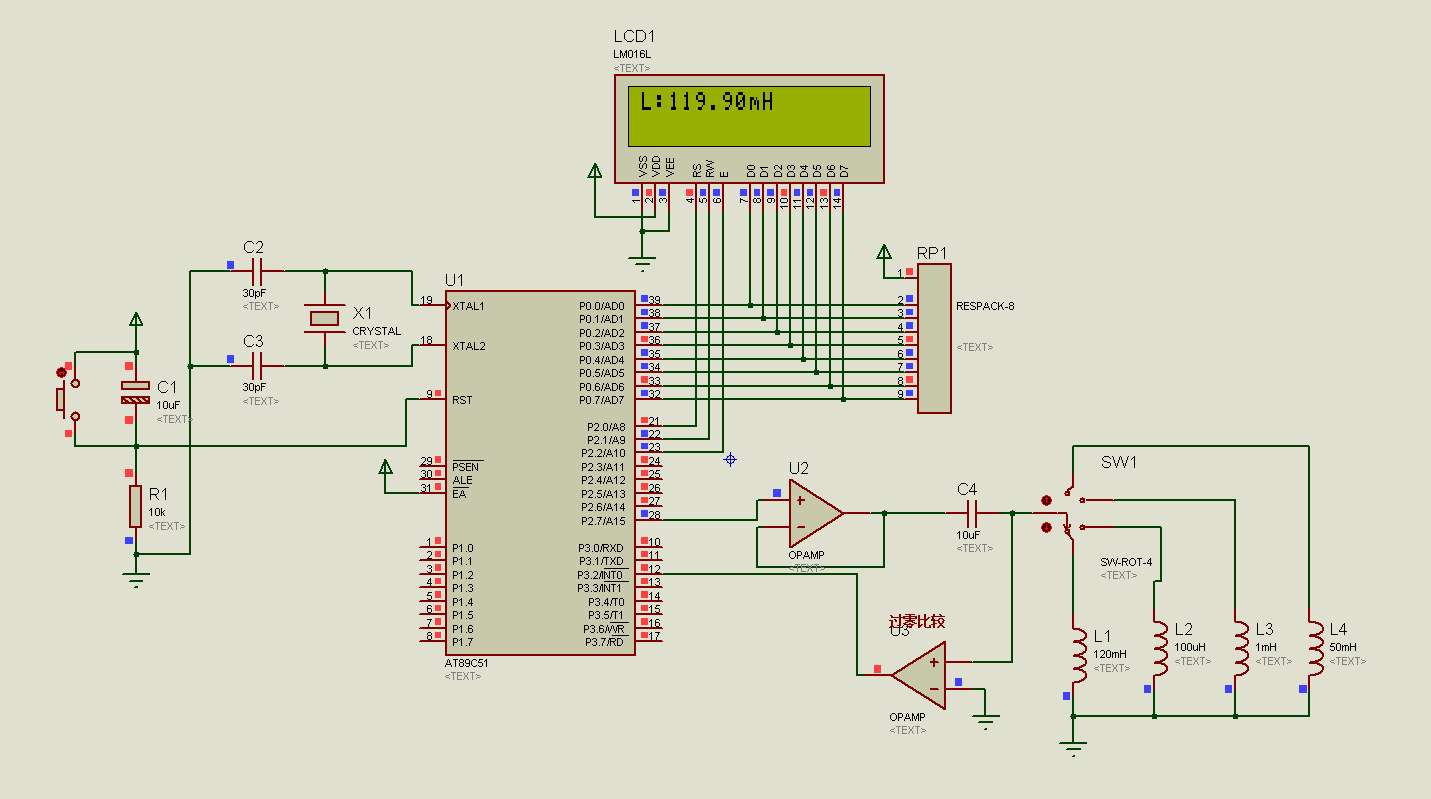The width and height of the screenshot is (1431, 799).
Task: Click the PSEN pin label
Action: click(465, 467)
